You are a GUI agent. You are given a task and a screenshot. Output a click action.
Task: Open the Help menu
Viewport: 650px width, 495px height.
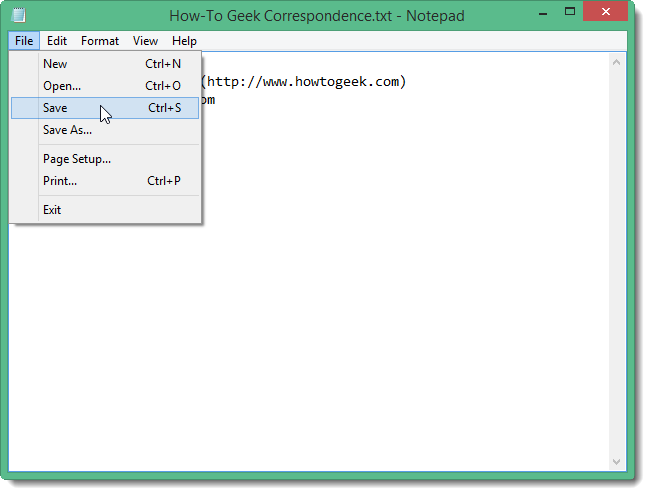184,41
